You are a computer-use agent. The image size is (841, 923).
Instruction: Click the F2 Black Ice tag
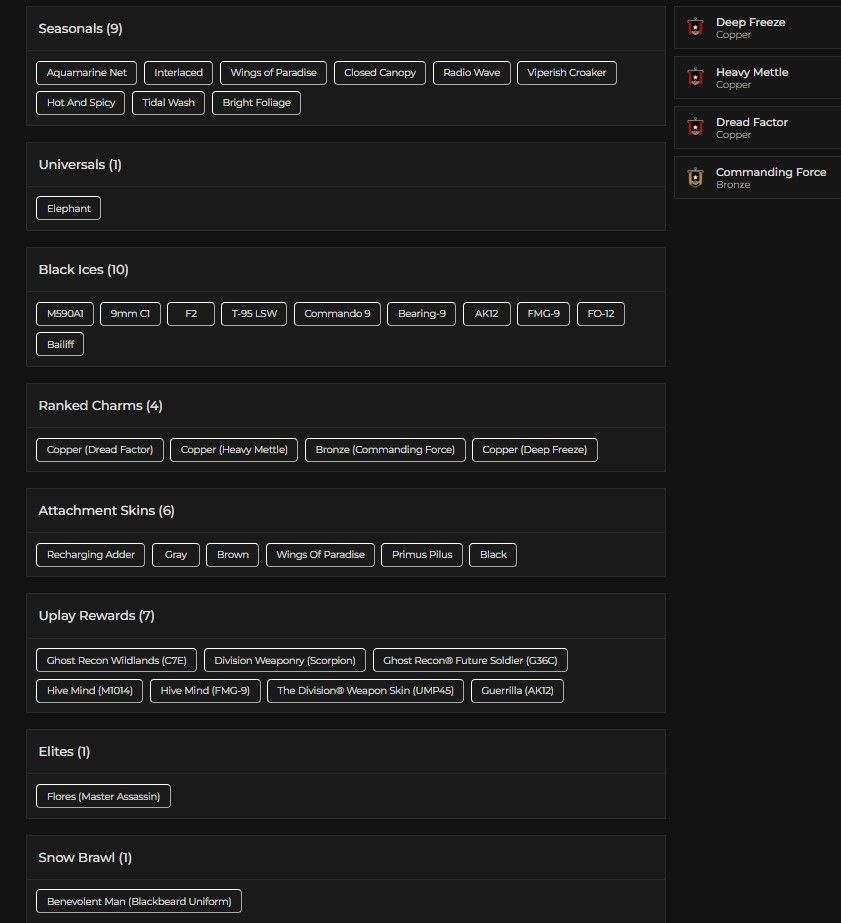[x=191, y=314]
